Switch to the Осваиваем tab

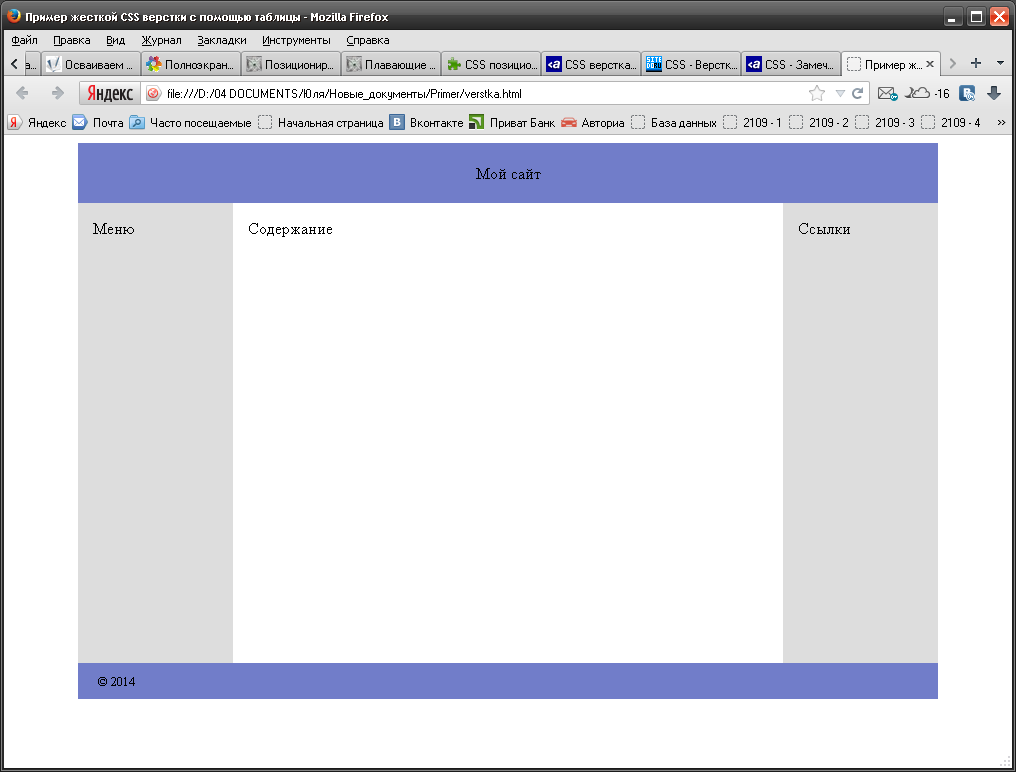coord(91,64)
